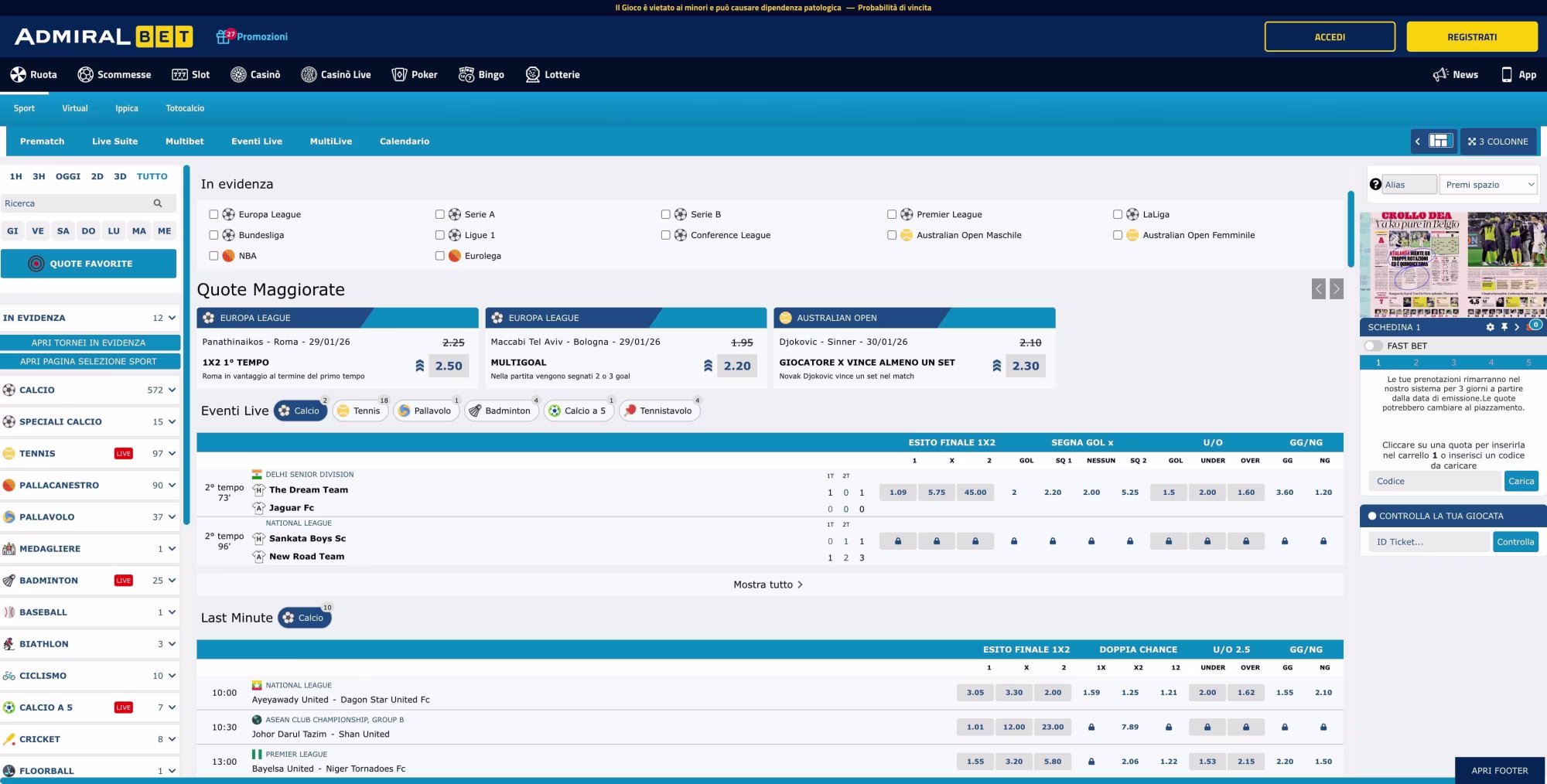Open the Calendario tab
The image size is (1547, 784).
(405, 141)
